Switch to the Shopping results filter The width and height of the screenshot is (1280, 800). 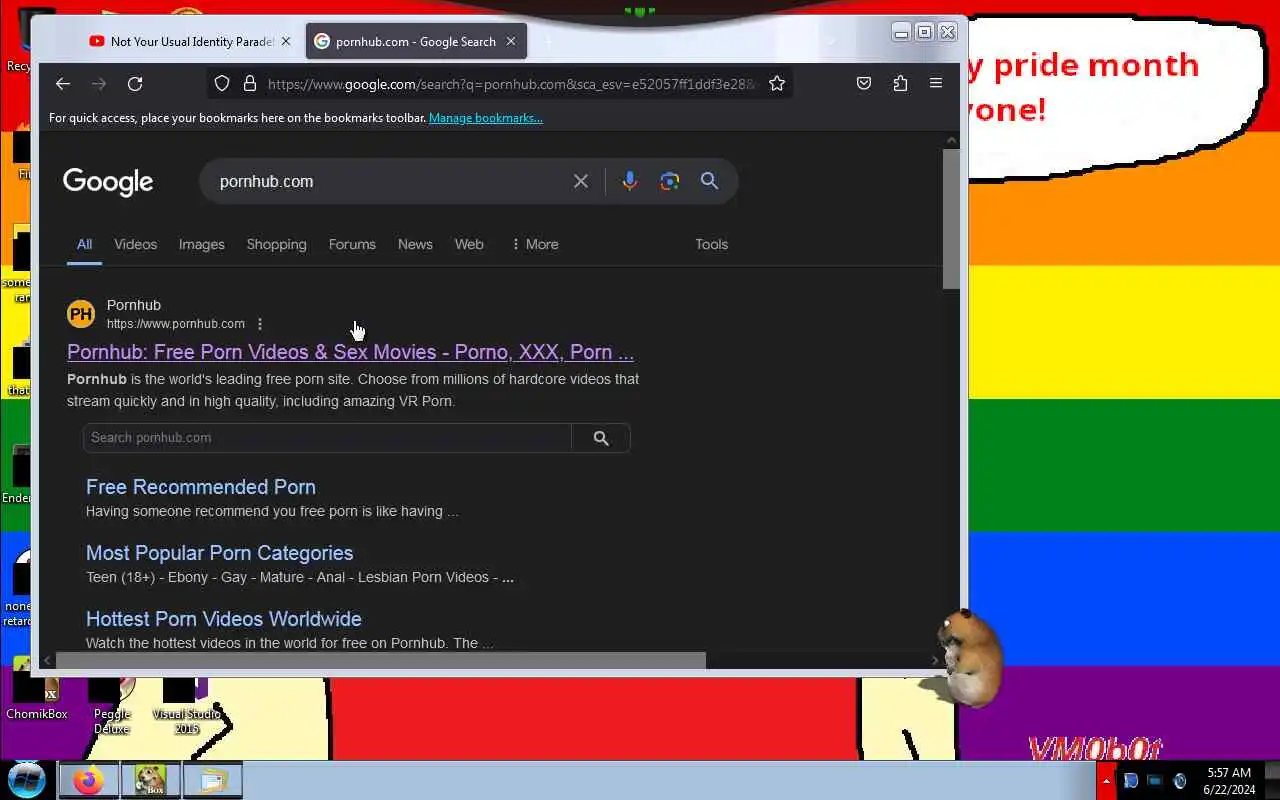click(276, 244)
